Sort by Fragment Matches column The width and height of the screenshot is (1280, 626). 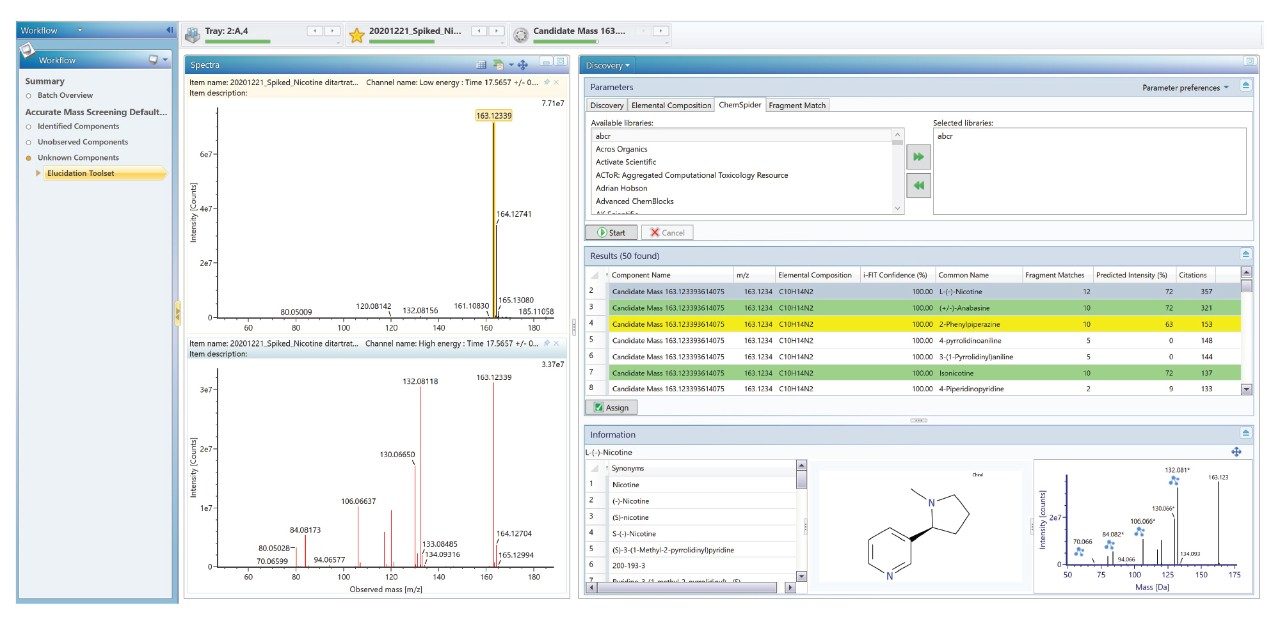point(1056,275)
